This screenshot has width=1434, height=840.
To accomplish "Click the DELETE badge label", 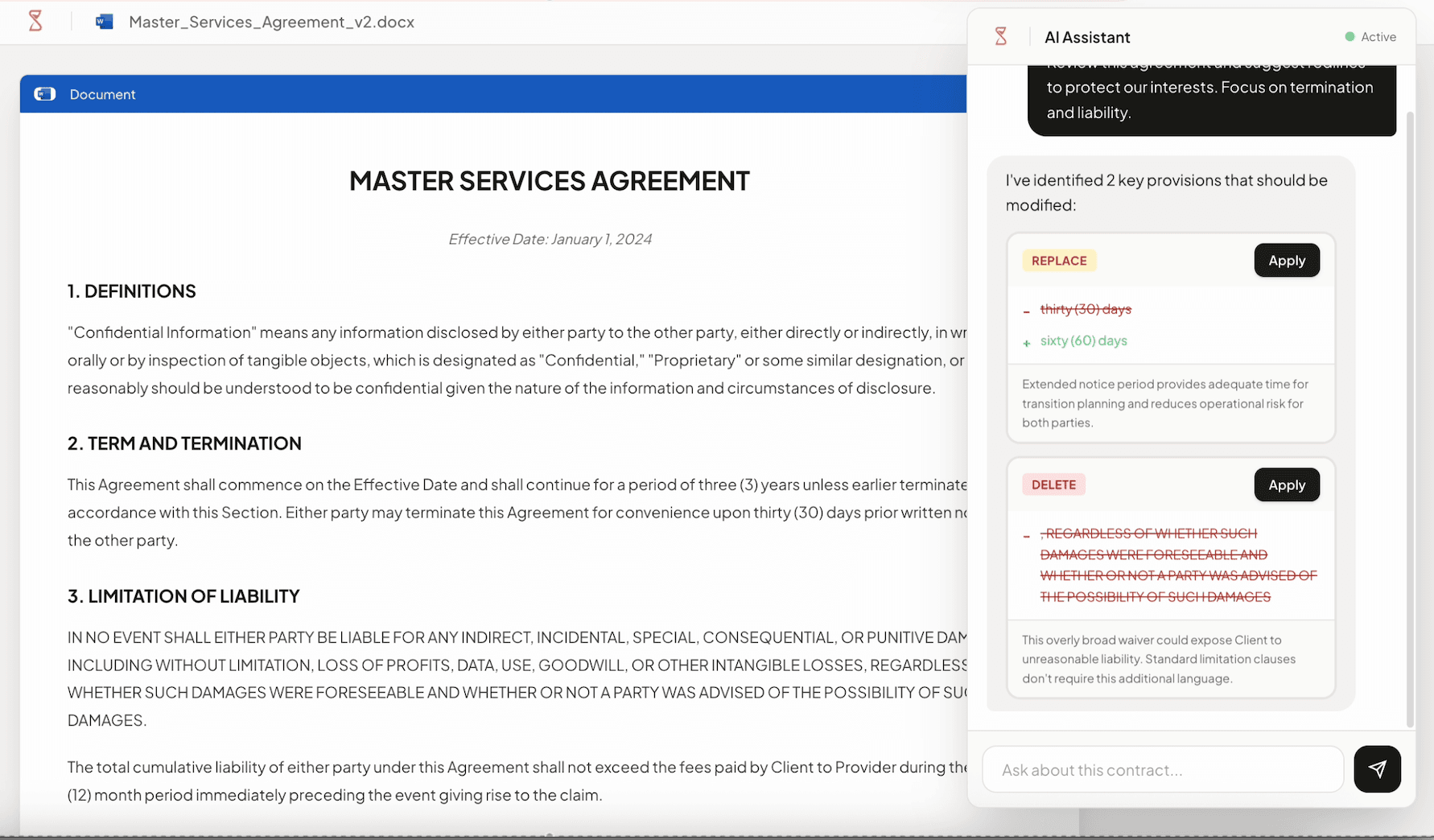I will click(x=1053, y=485).
